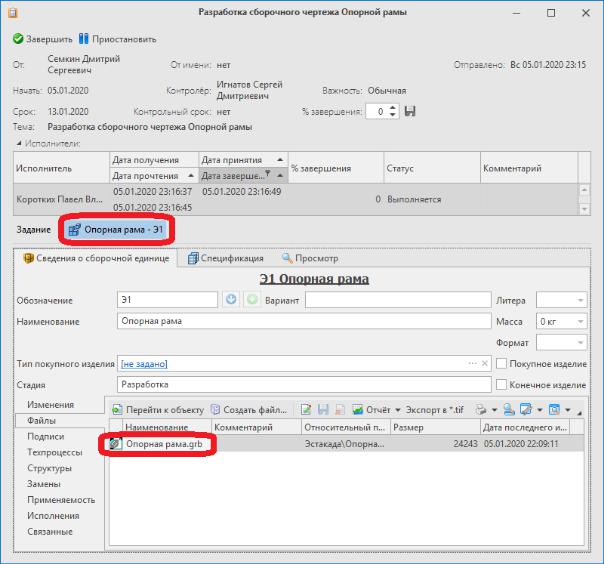Open the Просмотр tab

310,258
